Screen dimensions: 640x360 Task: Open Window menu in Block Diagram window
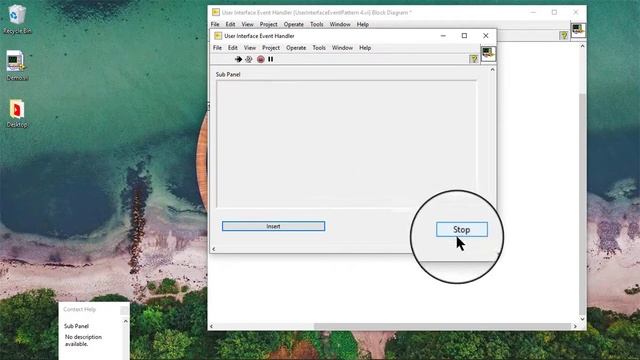340,24
